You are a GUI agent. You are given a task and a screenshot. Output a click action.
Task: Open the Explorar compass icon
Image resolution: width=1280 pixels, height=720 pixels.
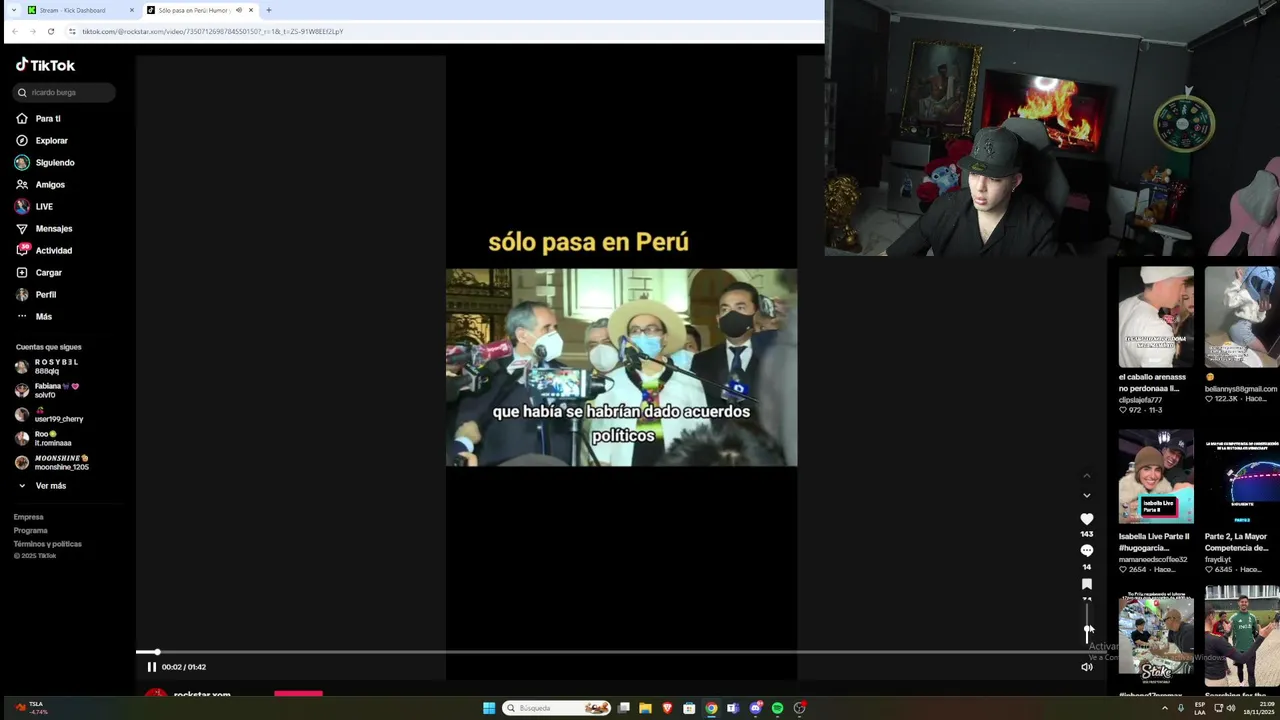[22, 140]
